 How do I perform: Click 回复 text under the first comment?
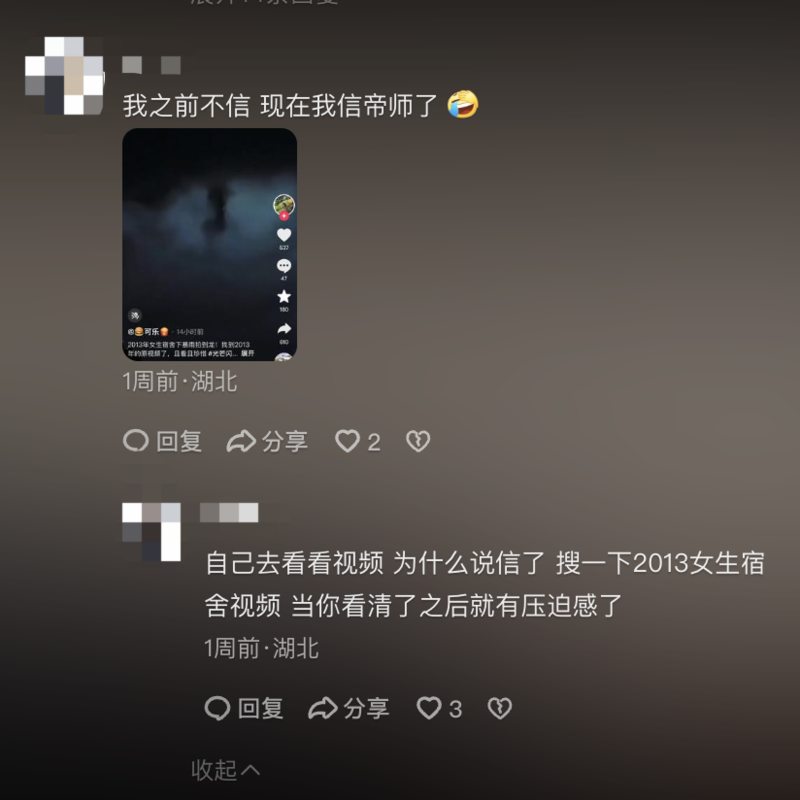pyautogui.click(x=179, y=441)
